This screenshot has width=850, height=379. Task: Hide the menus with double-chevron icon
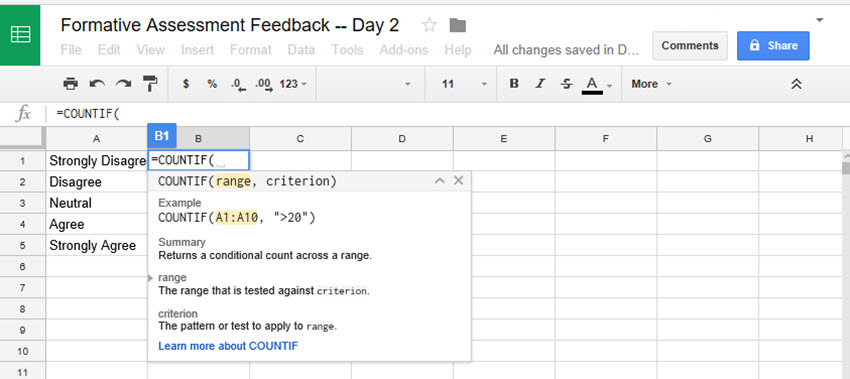pos(796,84)
